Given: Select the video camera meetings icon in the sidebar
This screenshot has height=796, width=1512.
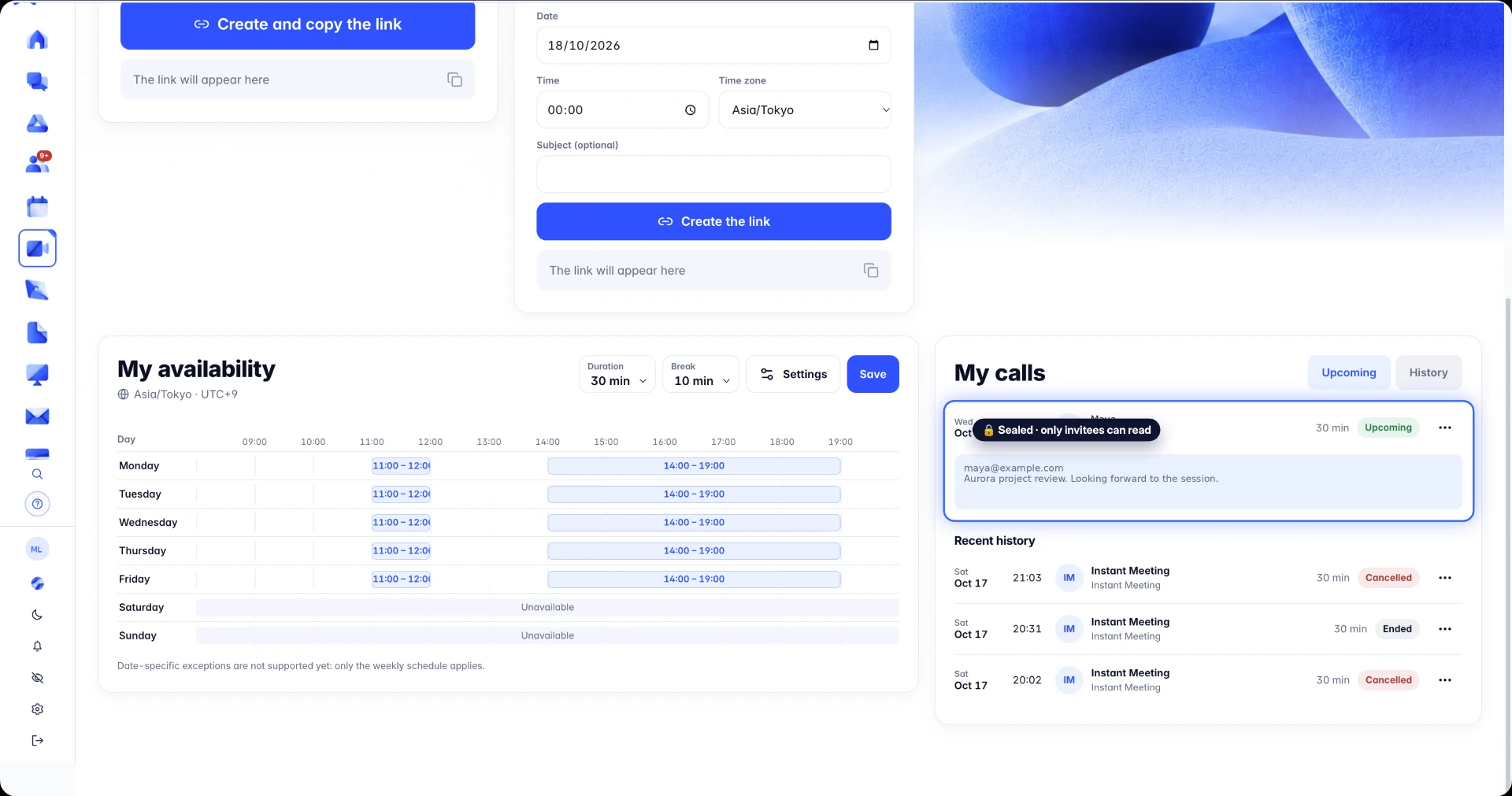Looking at the screenshot, I should pos(37,248).
